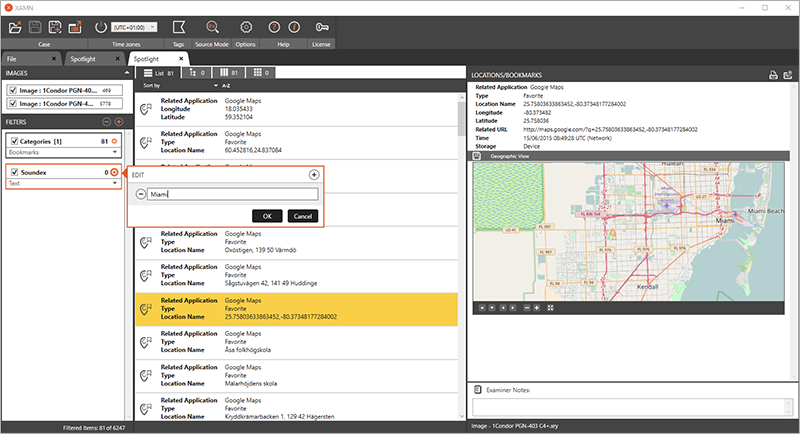Select the Mälarhöjdens skola result
800x434 pixels.
click(x=296, y=376)
